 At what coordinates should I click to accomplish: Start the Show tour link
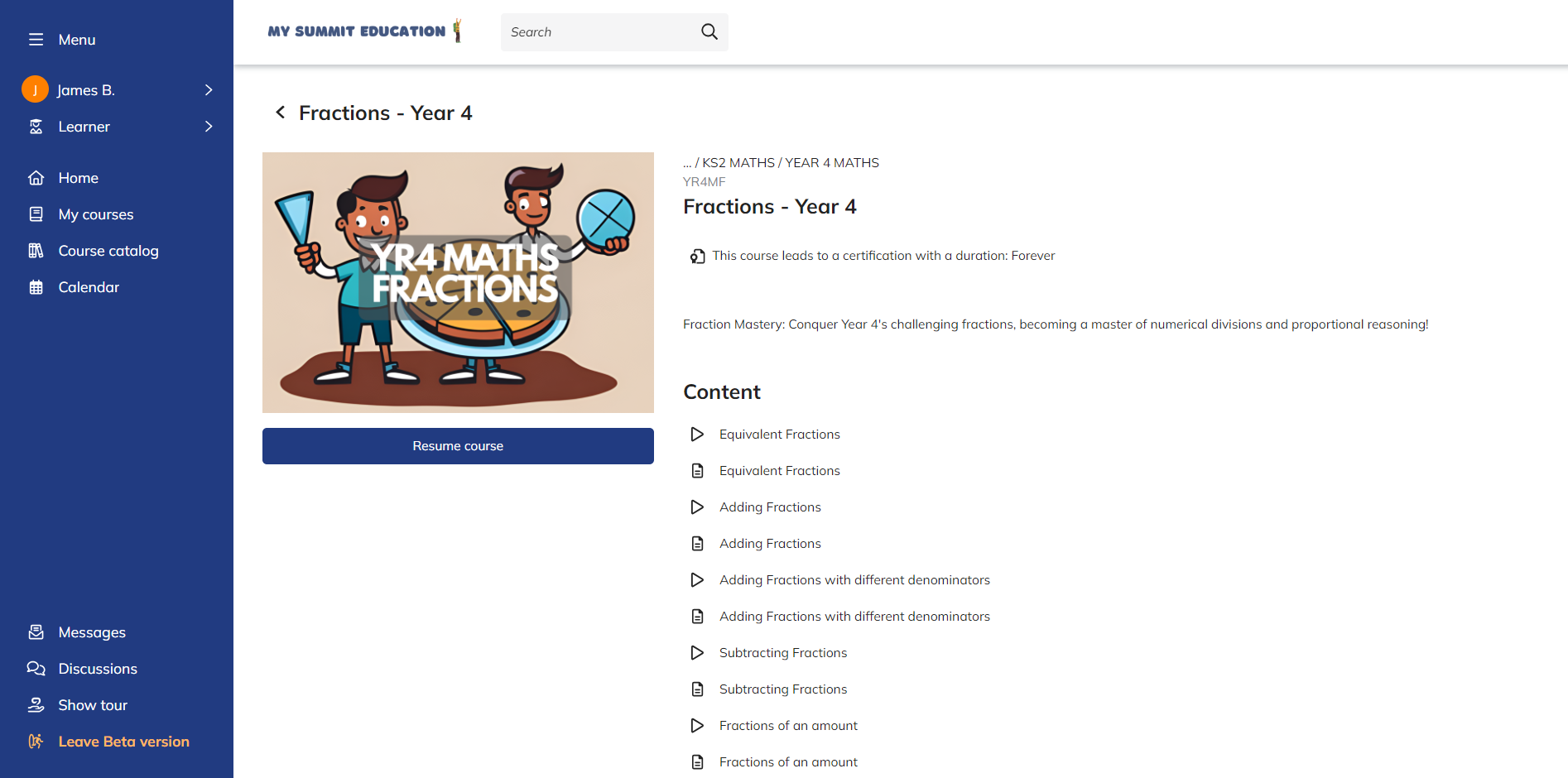(x=93, y=705)
